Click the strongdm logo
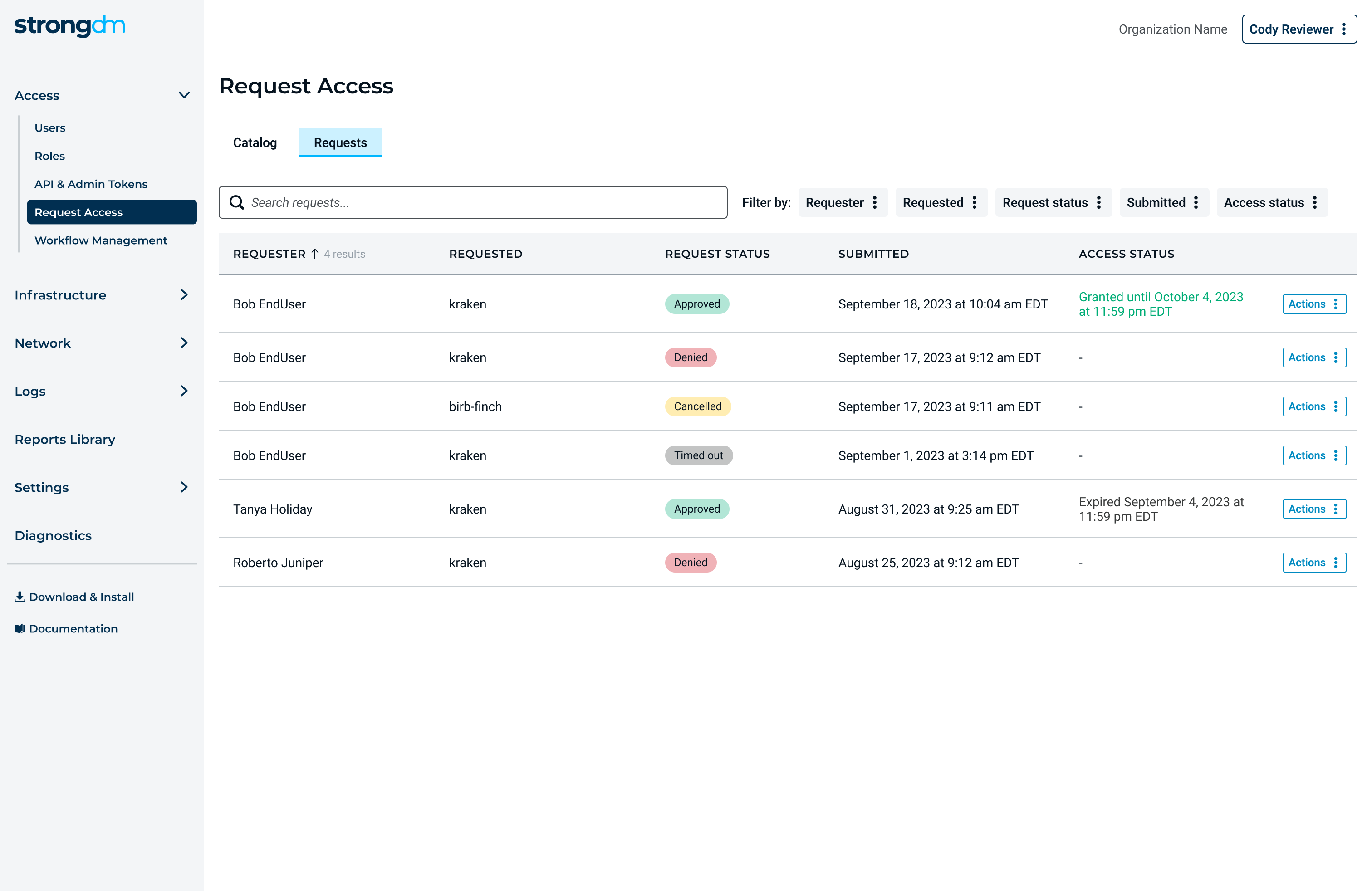Image resolution: width=1372 pixels, height=891 pixels. coord(70,26)
